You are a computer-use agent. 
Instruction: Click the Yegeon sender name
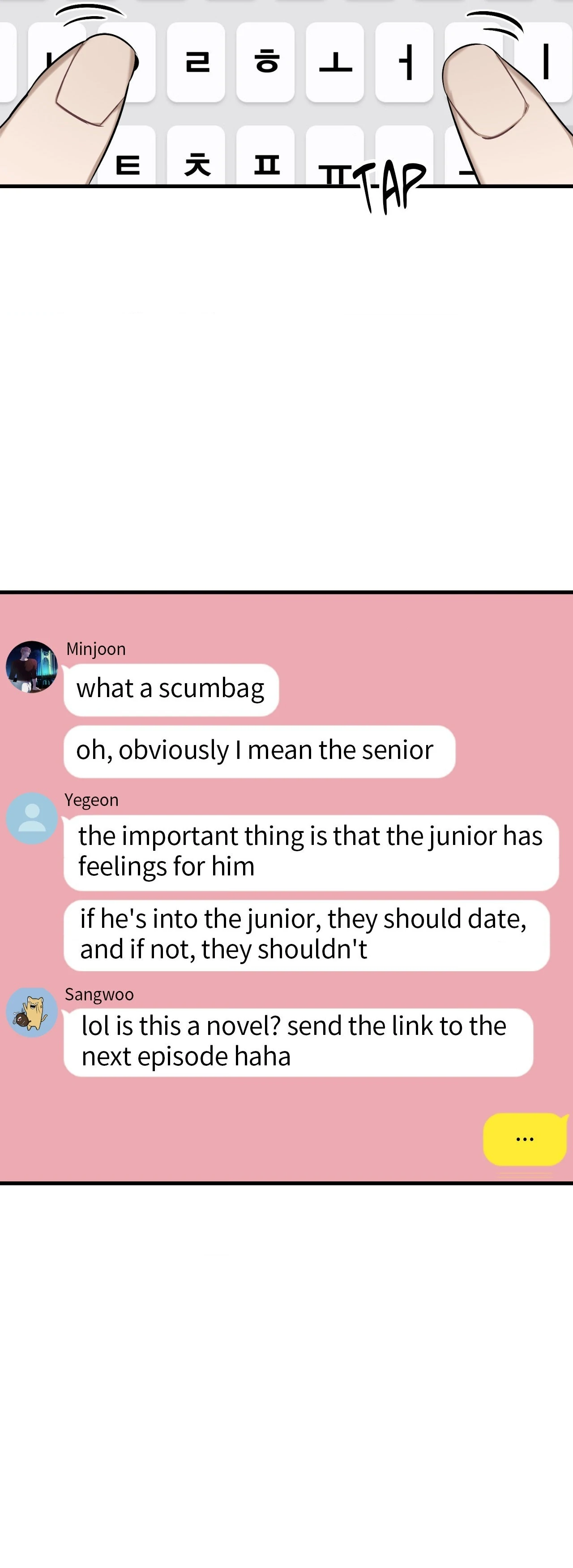92,800
